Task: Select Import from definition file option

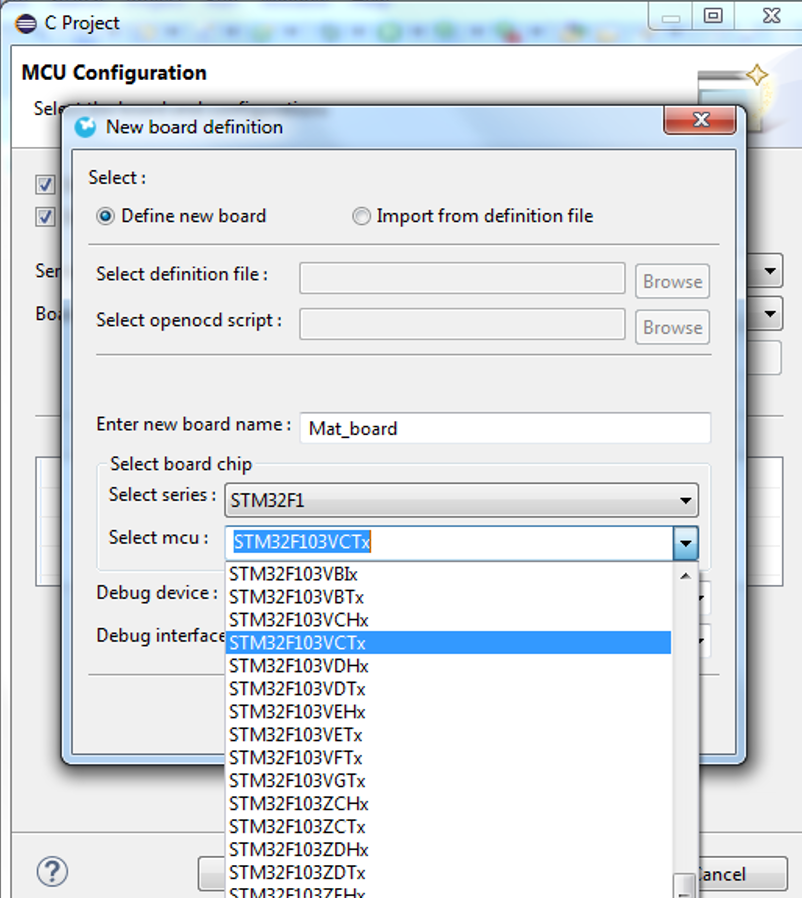Action: [x=361, y=216]
